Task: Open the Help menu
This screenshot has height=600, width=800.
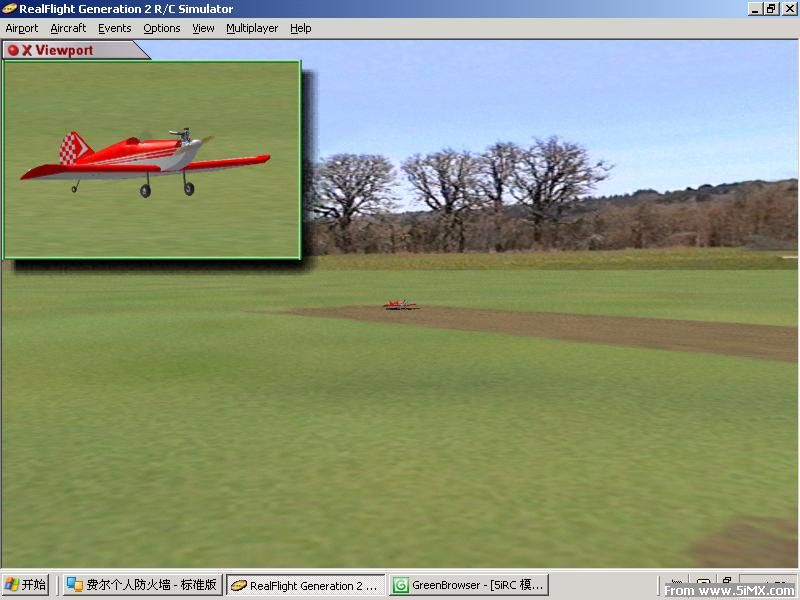Action: pyautogui.click(x=301, y=28)
